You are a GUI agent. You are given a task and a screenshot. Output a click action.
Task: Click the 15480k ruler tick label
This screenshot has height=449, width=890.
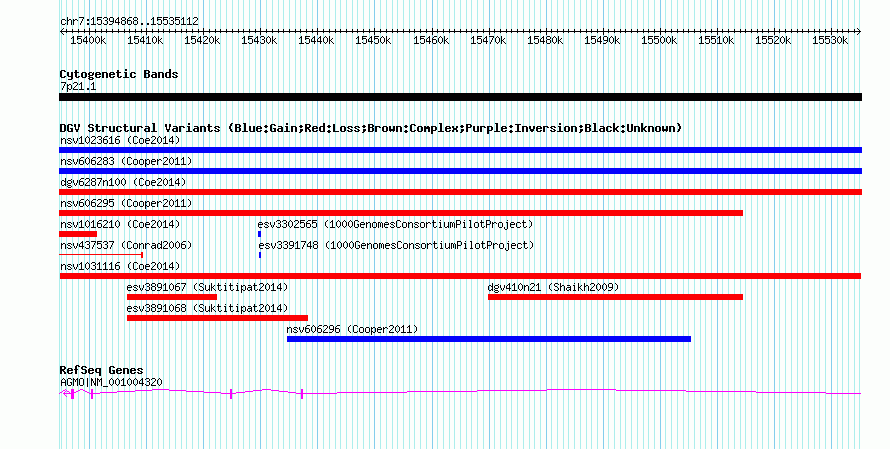pos(545,40)
